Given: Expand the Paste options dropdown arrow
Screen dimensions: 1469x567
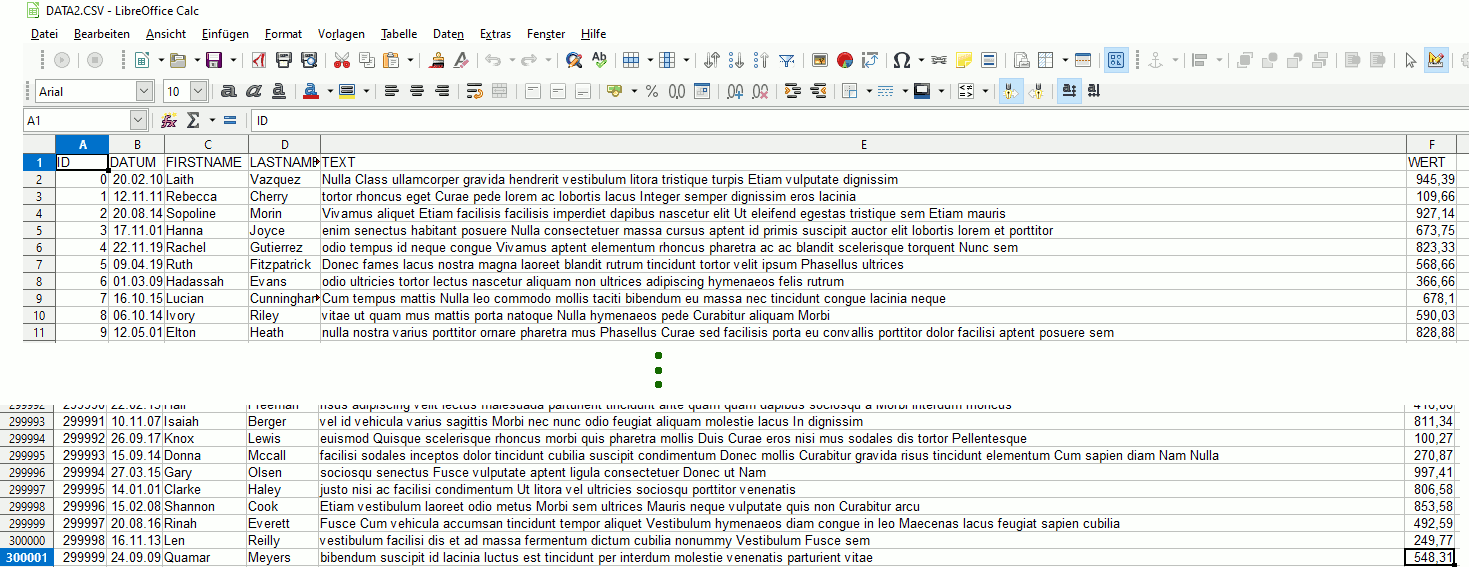Looking at the screenshot, I should coord(410,60).
